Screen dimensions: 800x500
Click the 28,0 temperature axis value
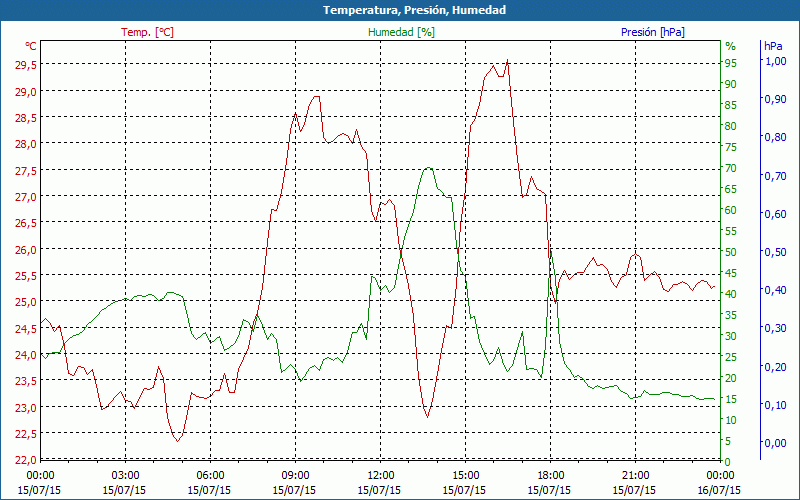tap(26, 144)
